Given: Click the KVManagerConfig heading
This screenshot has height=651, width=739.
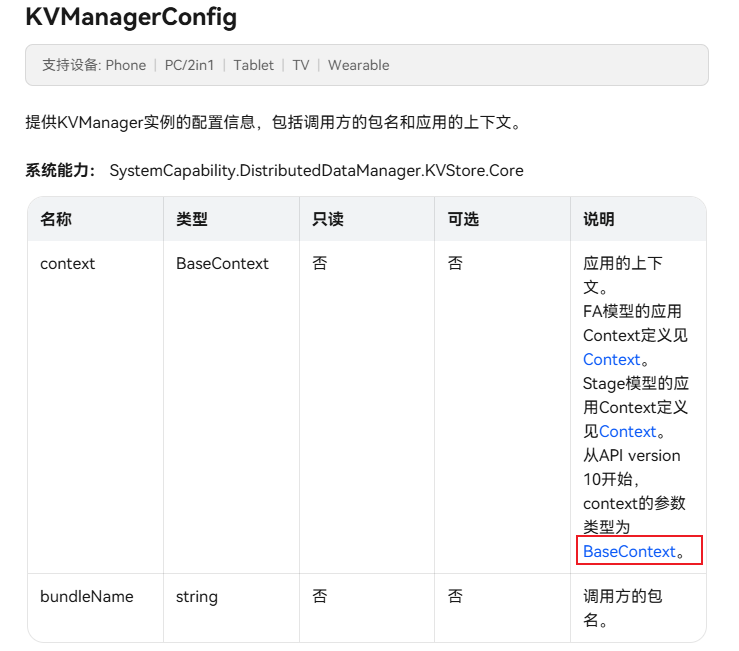Looking at the screenshot, I should point(131,17).
